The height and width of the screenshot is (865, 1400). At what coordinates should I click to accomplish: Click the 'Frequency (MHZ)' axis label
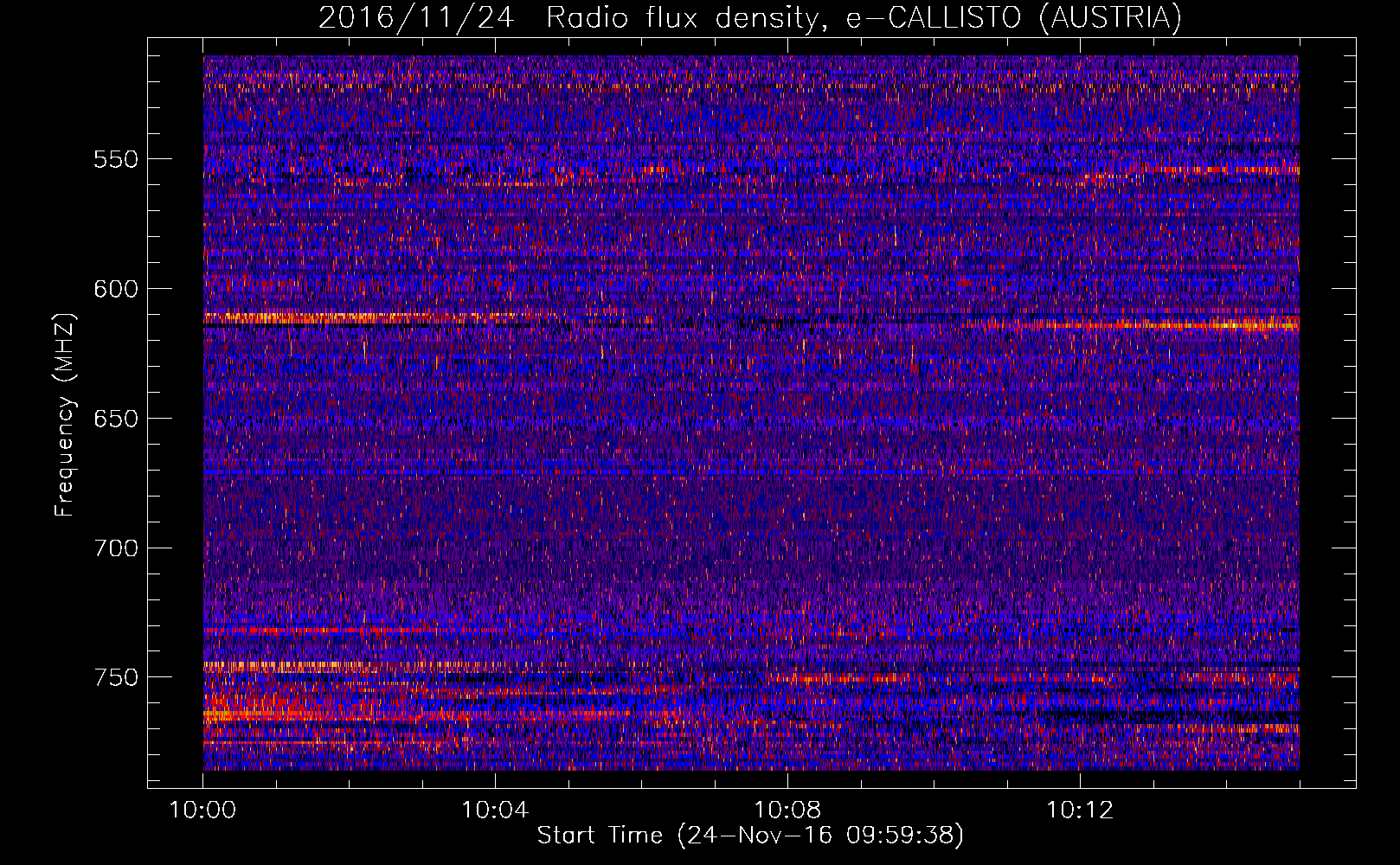tap(65, 414)
